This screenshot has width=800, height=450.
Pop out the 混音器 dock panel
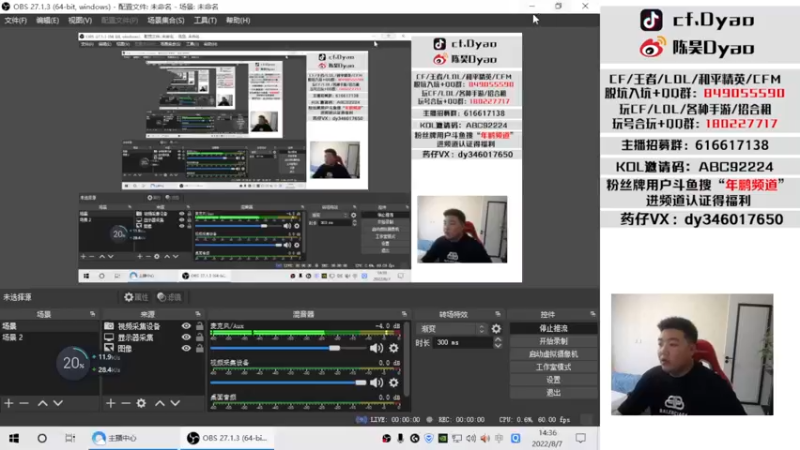(x=404, y=314)
